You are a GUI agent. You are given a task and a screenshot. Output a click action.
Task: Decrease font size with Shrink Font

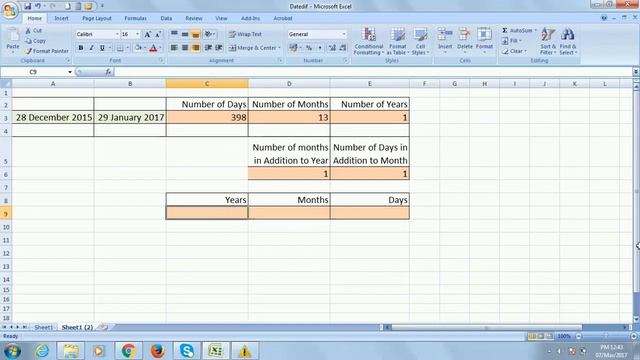coord(158,34)
